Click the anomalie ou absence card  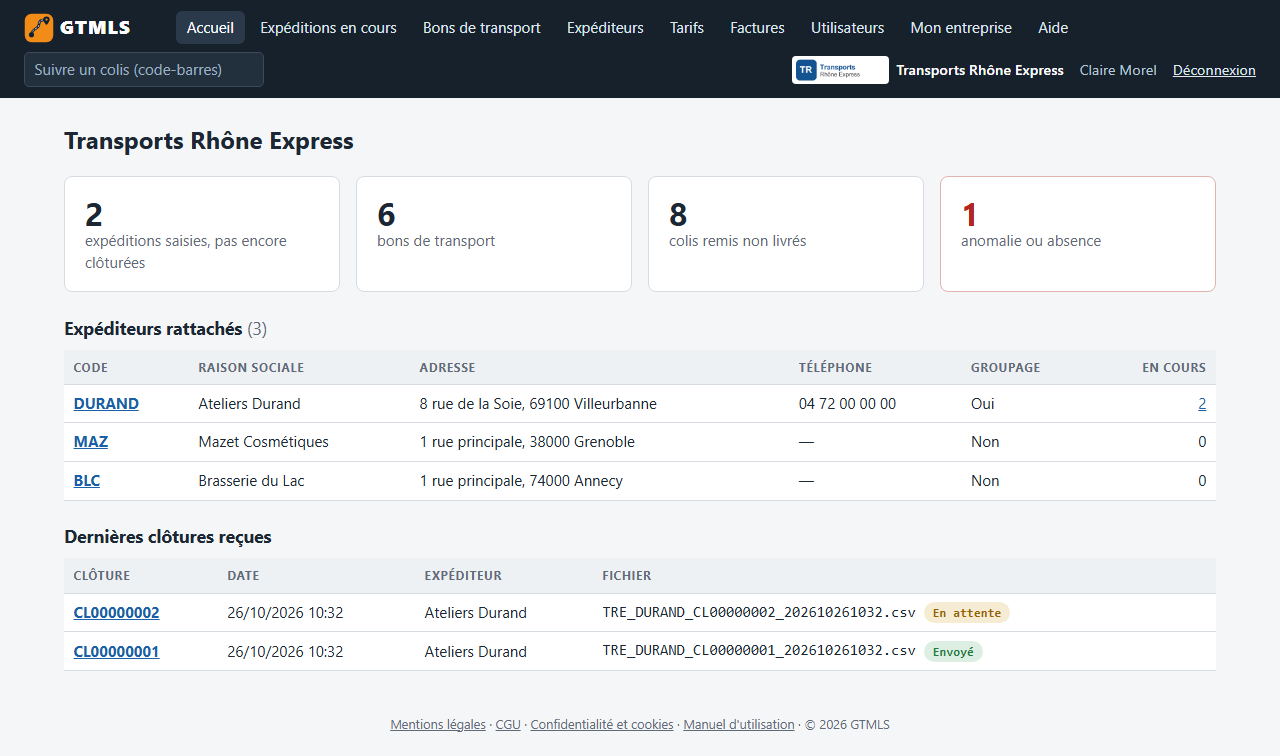[1078, 234]
